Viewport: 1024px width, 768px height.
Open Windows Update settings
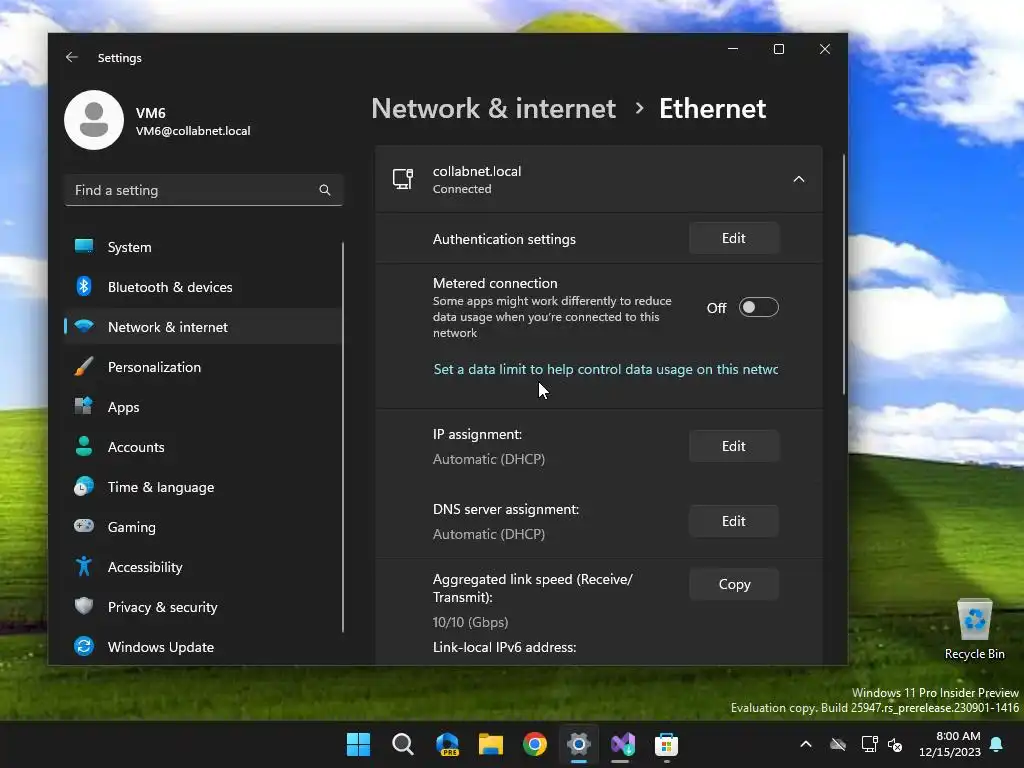203,647
